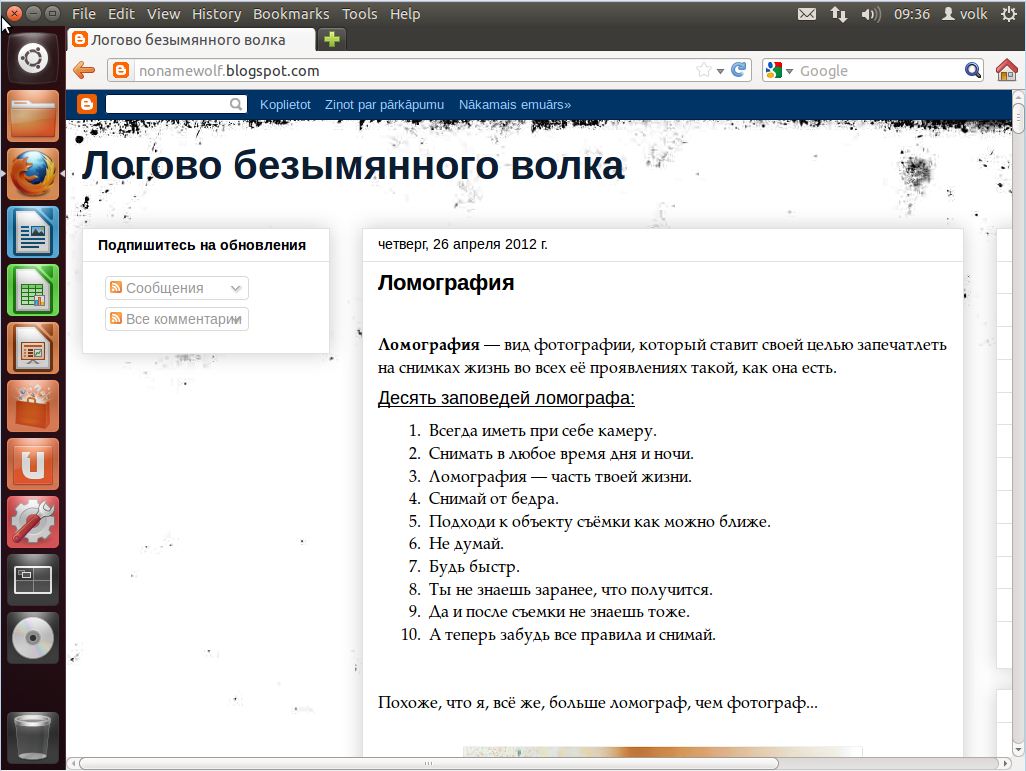Expand the Сообщения feed dropdown
Viewport: 1026px width, 771px height.
[236, 288]
